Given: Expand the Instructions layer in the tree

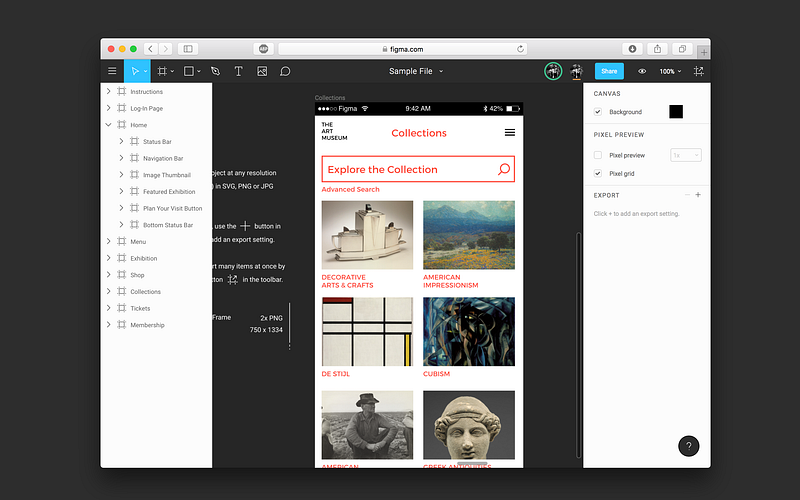Looking at the screenshot, I should click(x=108, y=92).
